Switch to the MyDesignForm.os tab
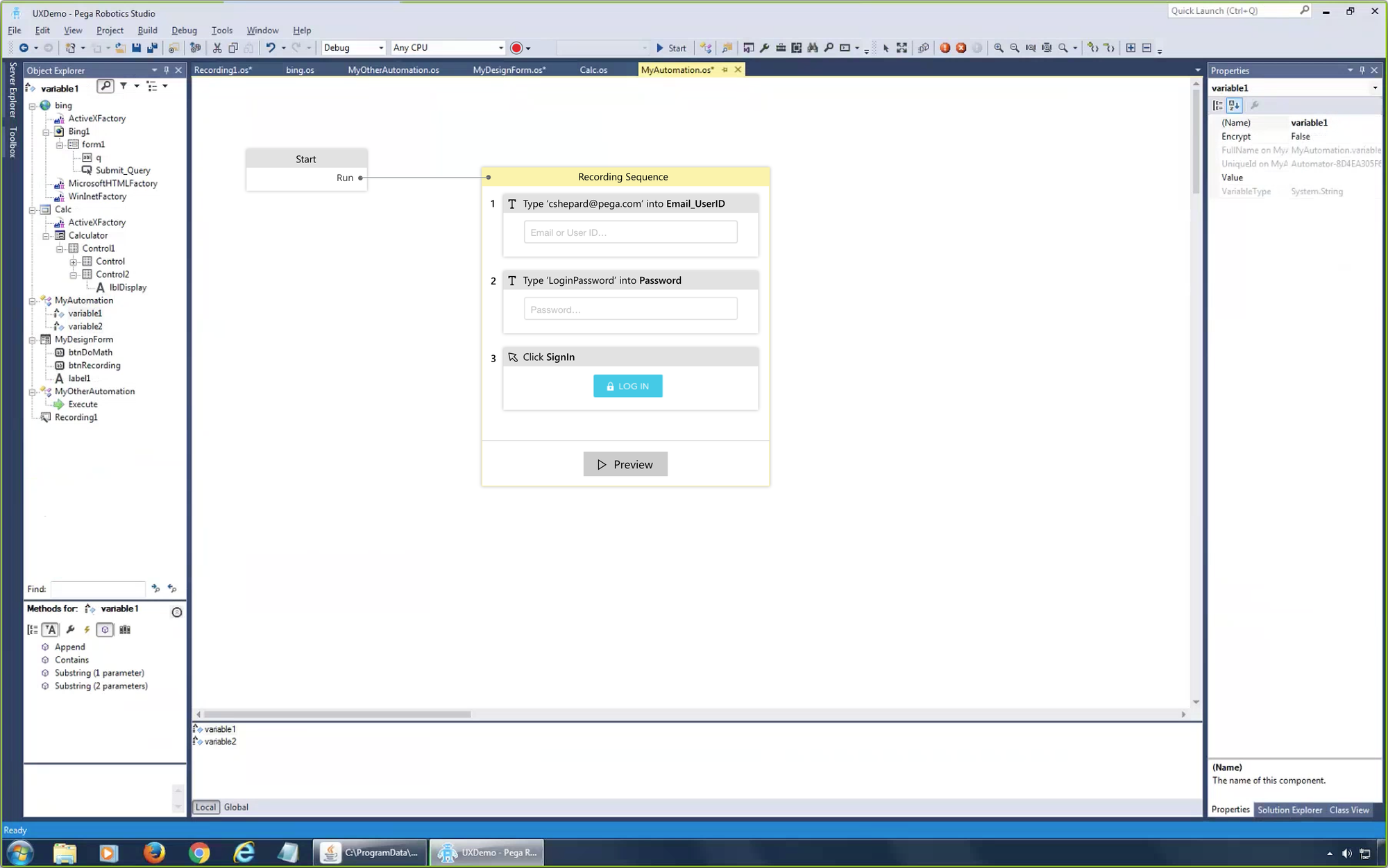The width and height of the screenshot is (1388, 868). (509, 70)
